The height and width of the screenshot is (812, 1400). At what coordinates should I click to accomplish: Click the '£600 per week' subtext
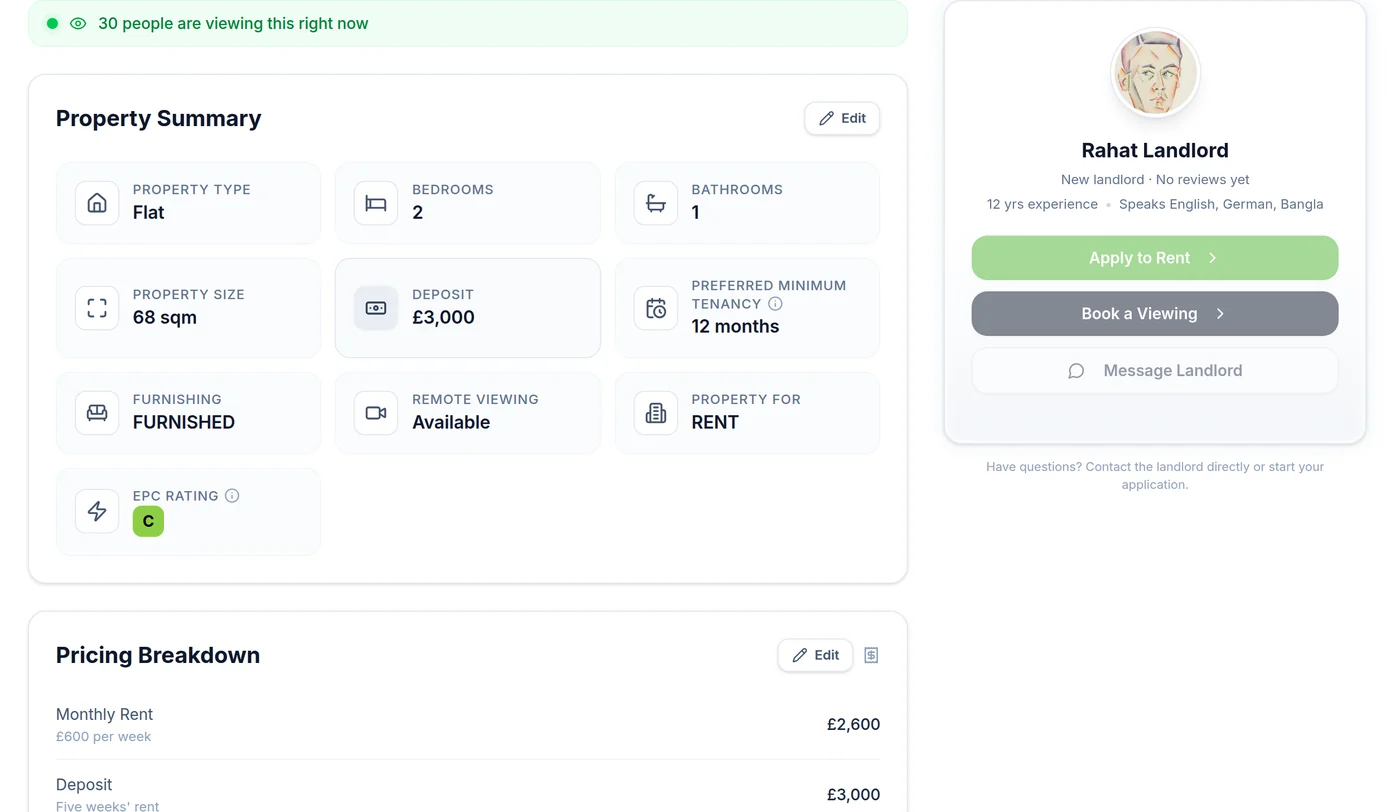click(103, 737)
